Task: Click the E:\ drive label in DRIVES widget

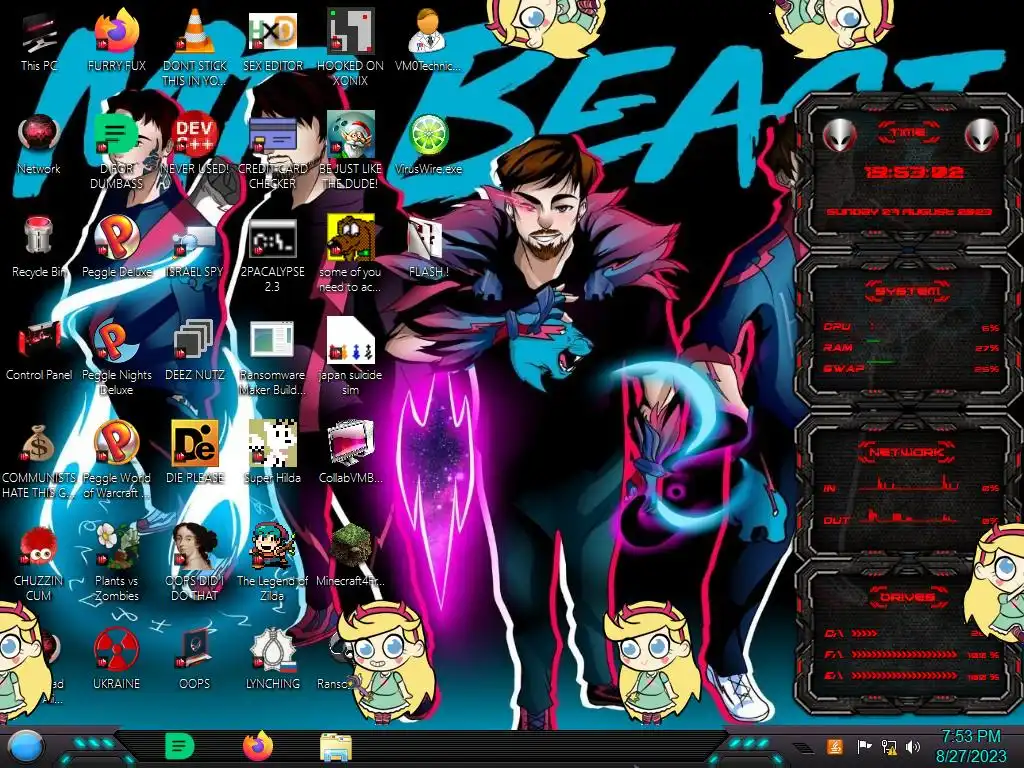Action: coord(834,676)
